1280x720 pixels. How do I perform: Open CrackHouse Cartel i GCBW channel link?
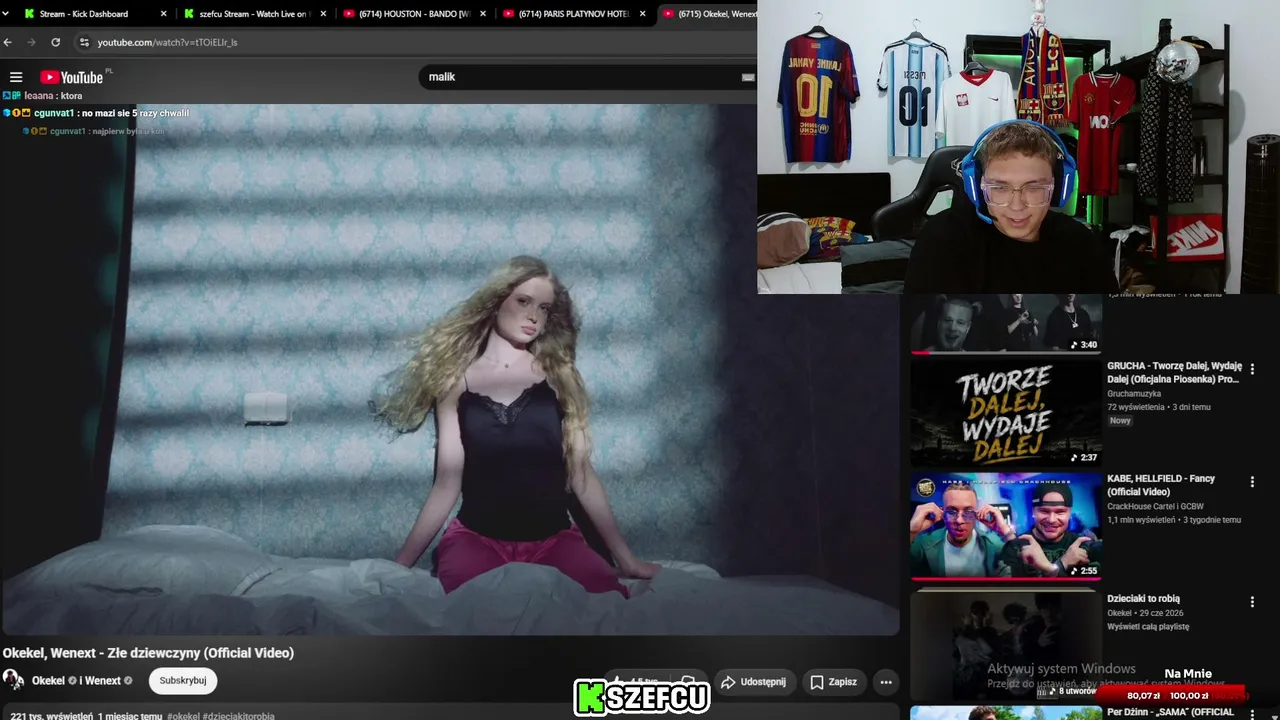pos(1155,507)
